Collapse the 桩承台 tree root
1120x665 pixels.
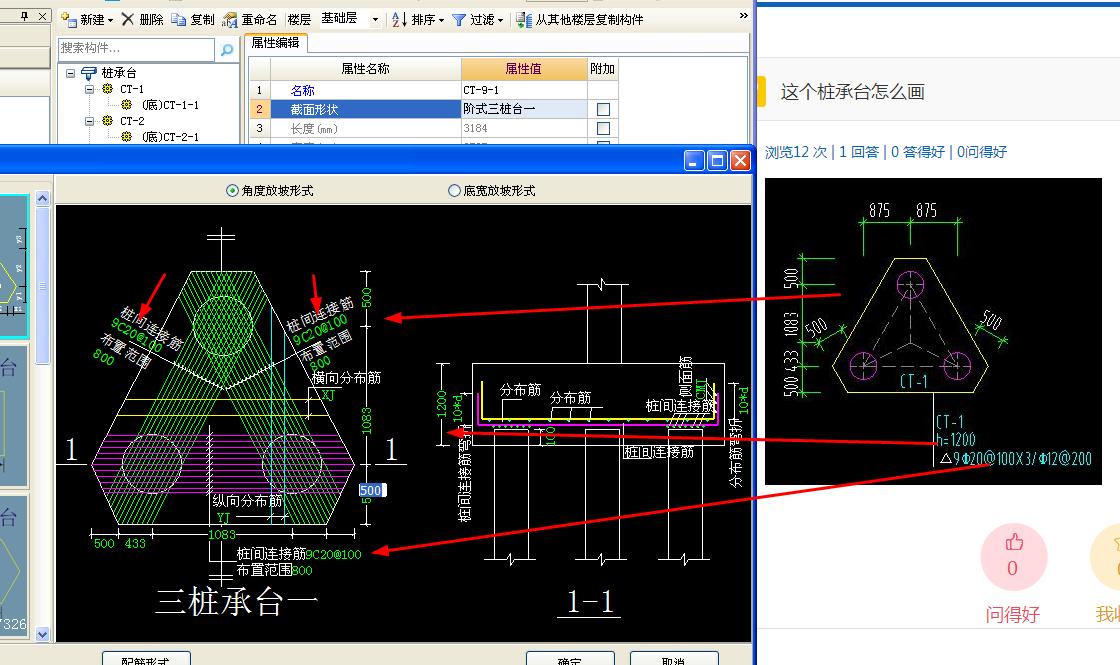coord(70,73)
